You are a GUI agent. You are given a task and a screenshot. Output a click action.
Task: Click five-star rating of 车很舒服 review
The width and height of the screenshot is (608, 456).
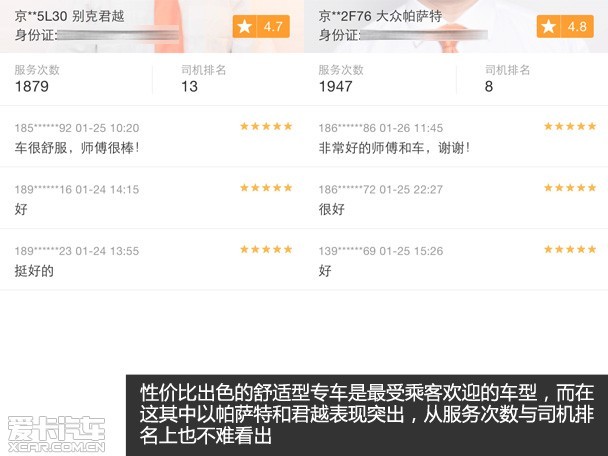click(266, 126)
